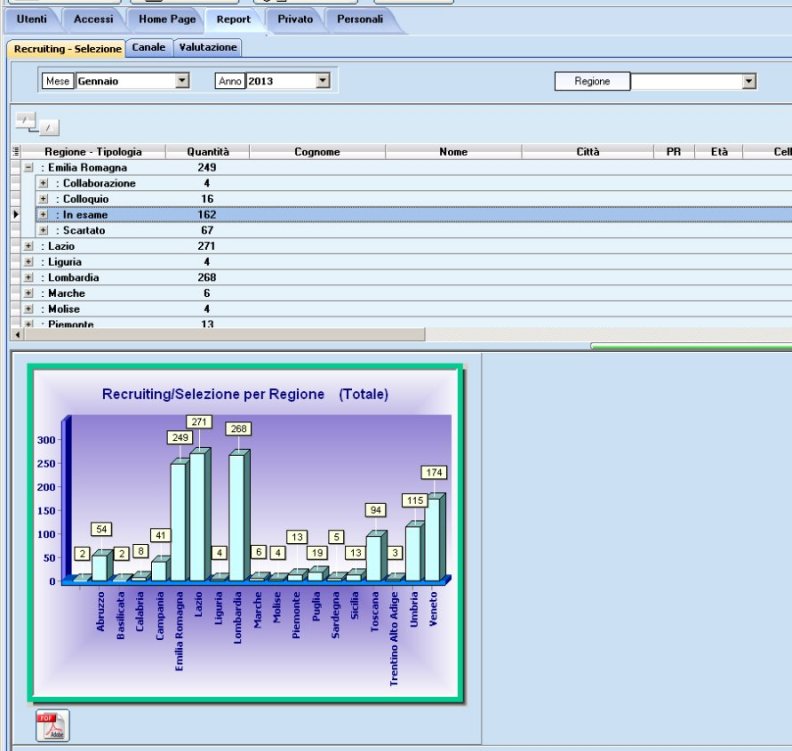
Task: Click the Colloquio quantity 16
Action: pyautogui.click(x=207, y=198)
